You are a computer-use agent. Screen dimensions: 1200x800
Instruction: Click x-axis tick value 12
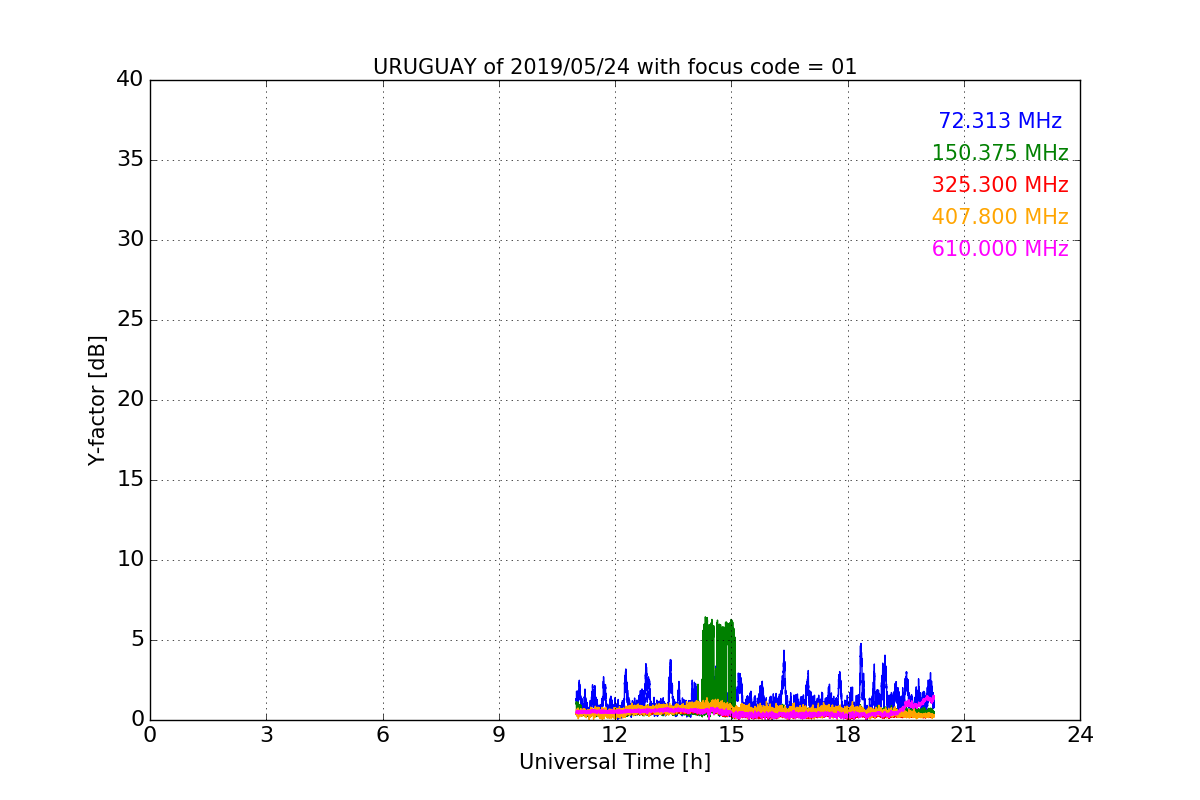point(615,735)
